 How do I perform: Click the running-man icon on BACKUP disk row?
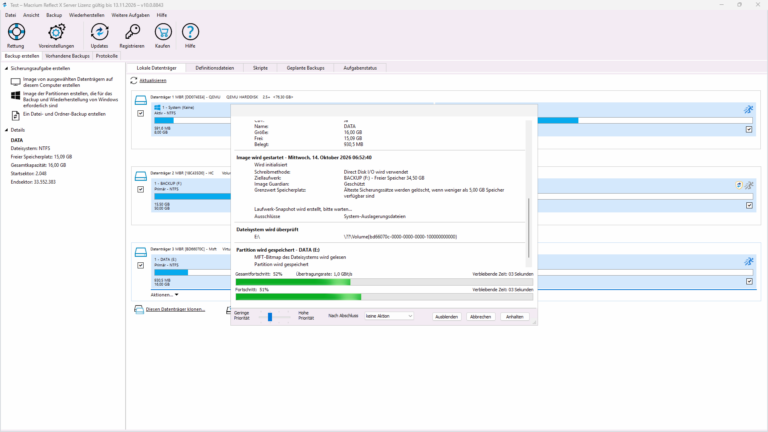point(749,185)
